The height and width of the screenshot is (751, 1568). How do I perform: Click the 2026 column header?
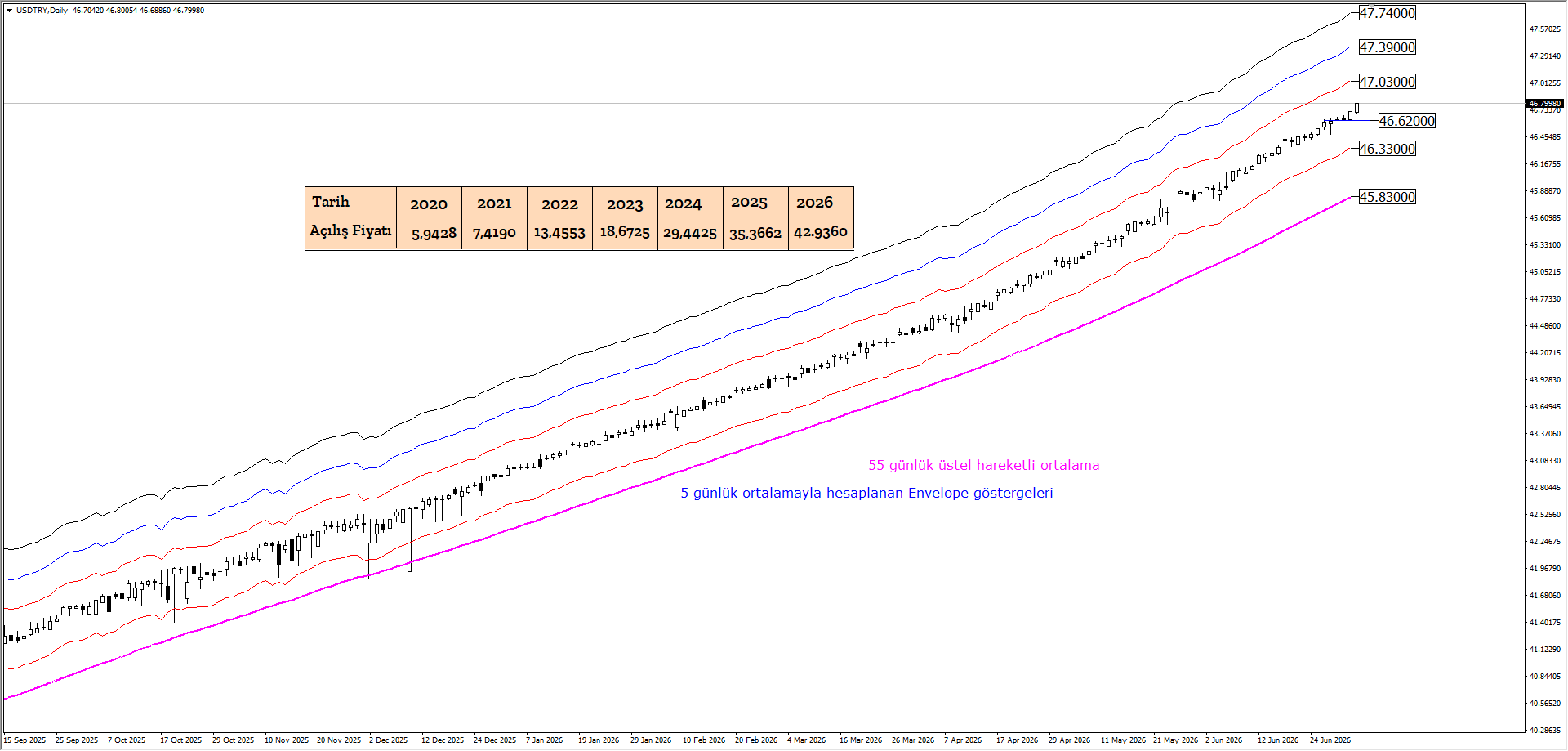(821, 202)
